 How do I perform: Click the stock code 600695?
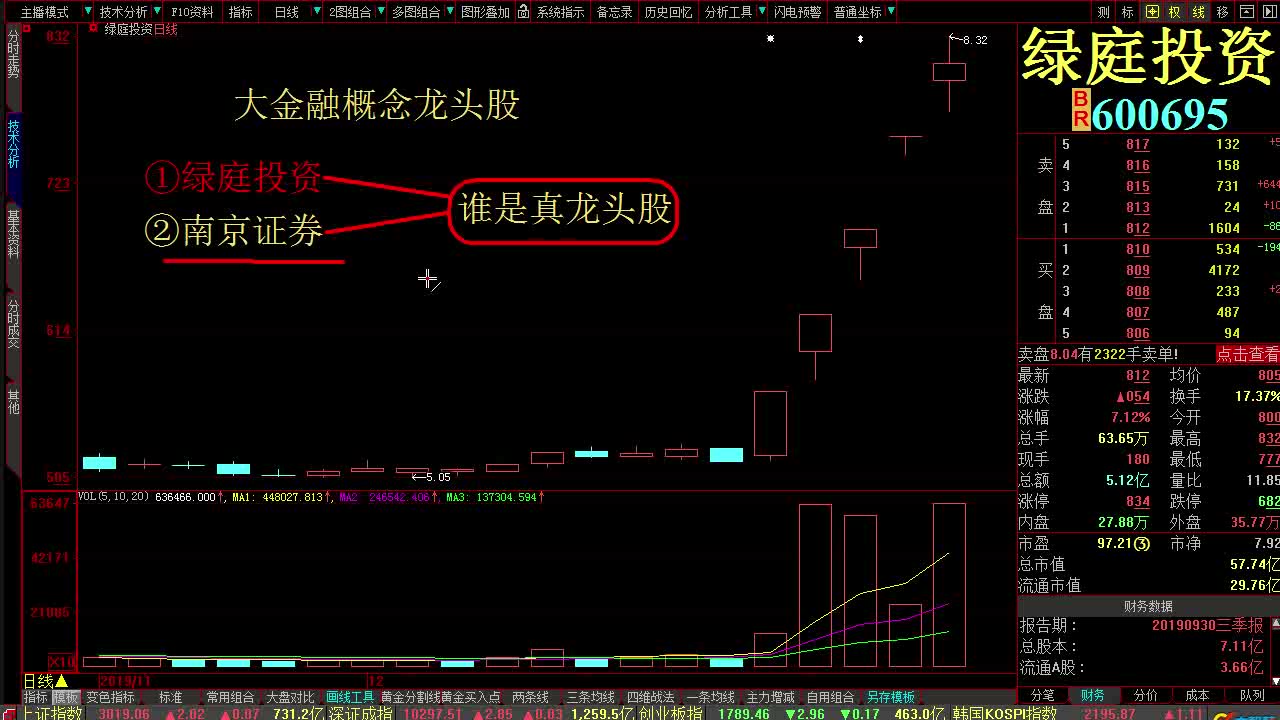click(1159, 114)
